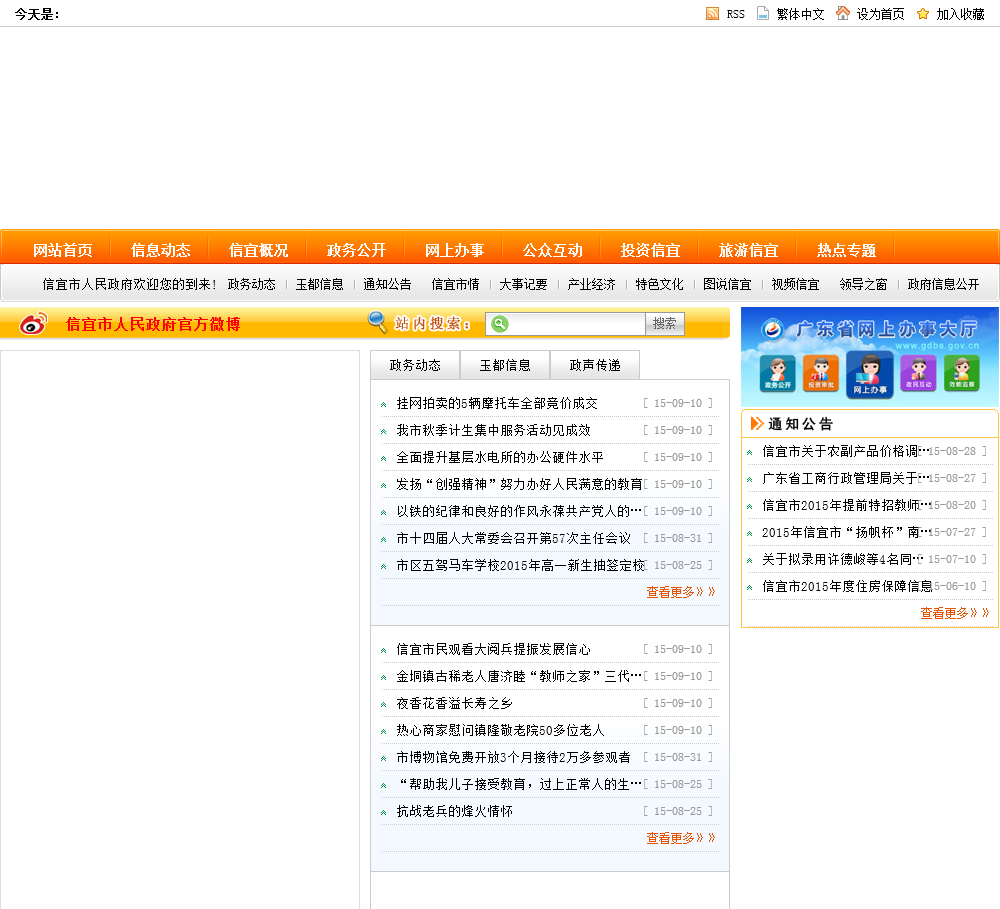Open 旅游信宜 in main navigation

click(749, 250)
